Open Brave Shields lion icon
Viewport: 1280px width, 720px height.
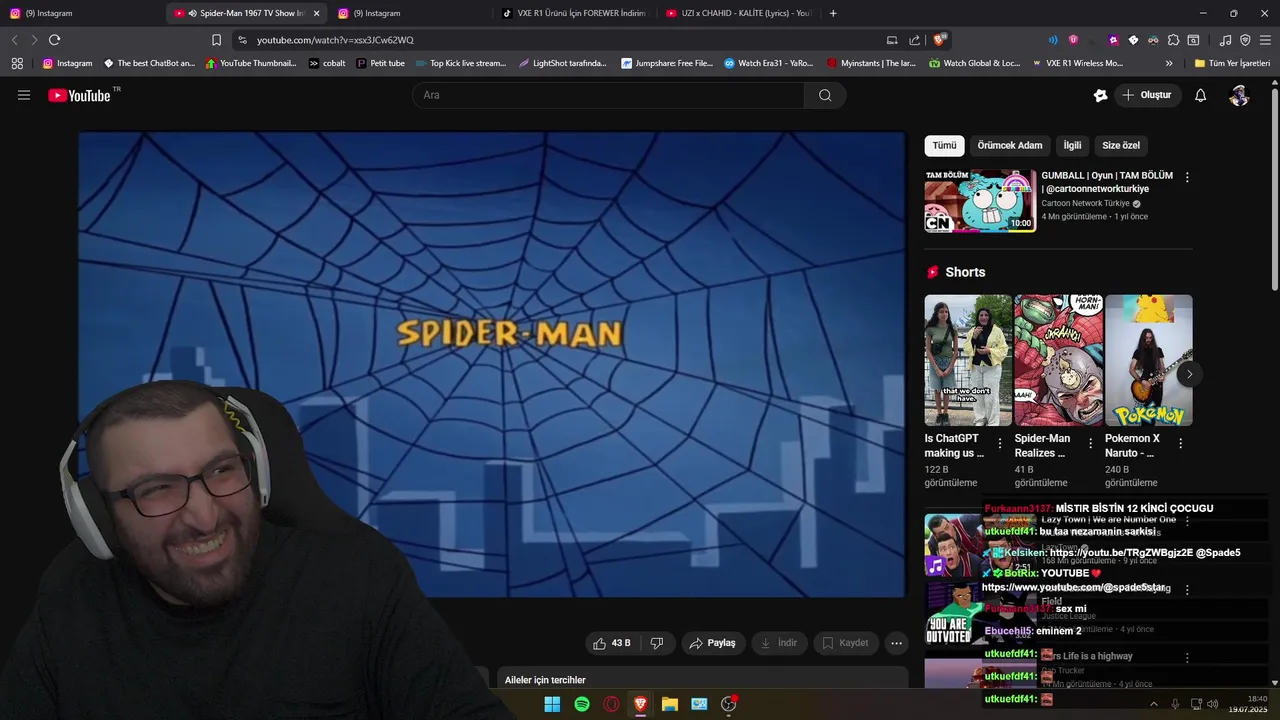[939, 40]
